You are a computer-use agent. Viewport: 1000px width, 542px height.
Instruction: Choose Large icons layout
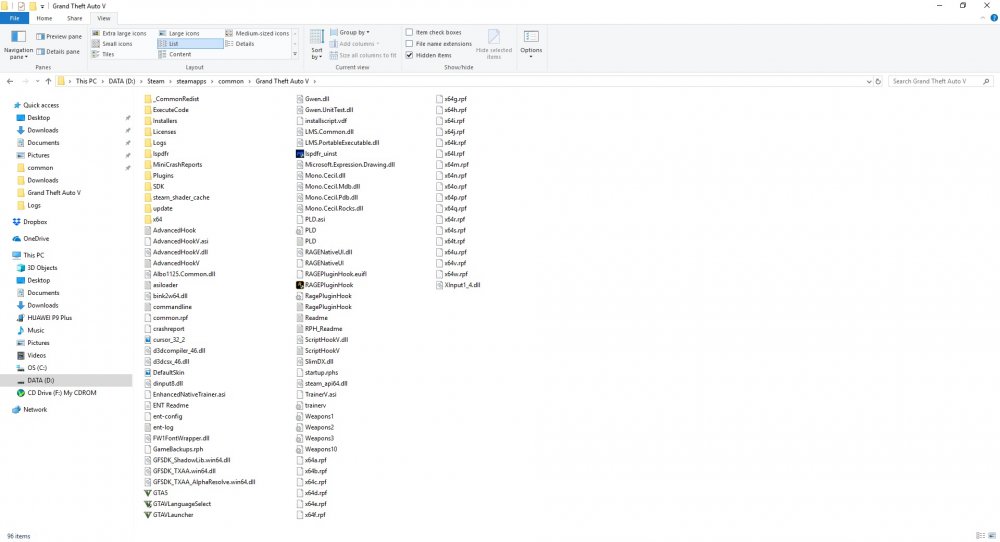[179, 33]
